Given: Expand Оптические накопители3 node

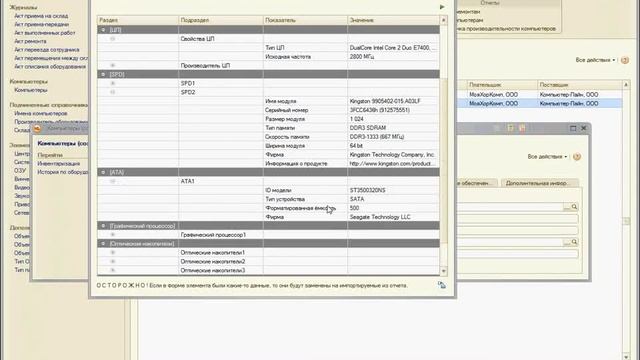Looking at the screenshot, I should click(113, 270).
